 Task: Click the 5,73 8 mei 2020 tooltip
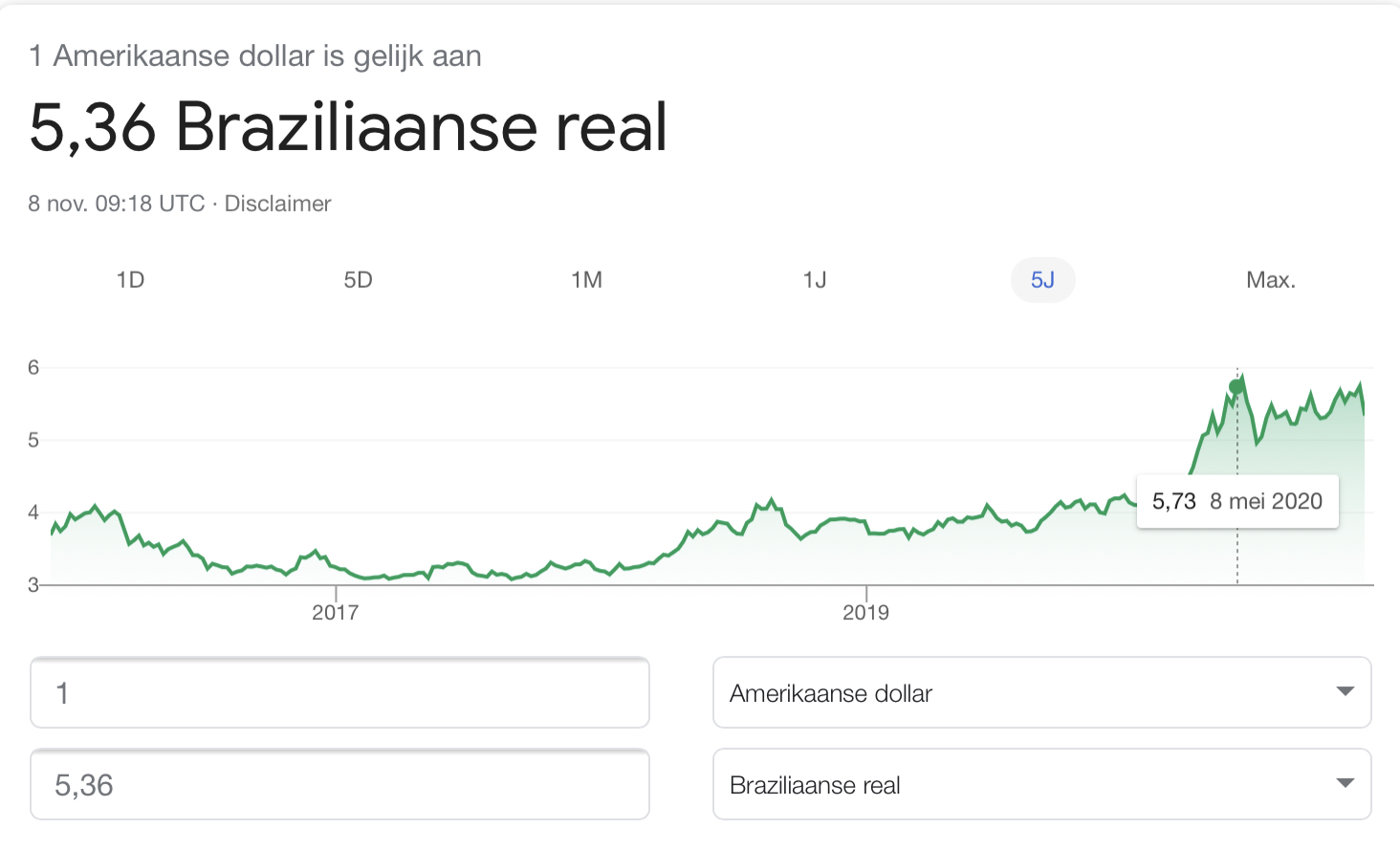(1237, 501)
